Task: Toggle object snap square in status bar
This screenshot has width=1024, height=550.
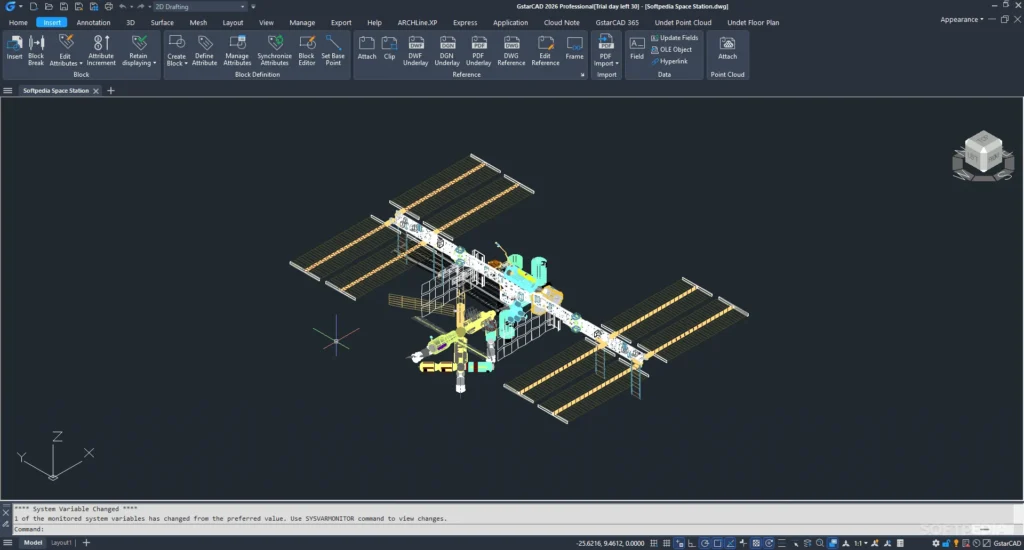Action: (718, 543)
